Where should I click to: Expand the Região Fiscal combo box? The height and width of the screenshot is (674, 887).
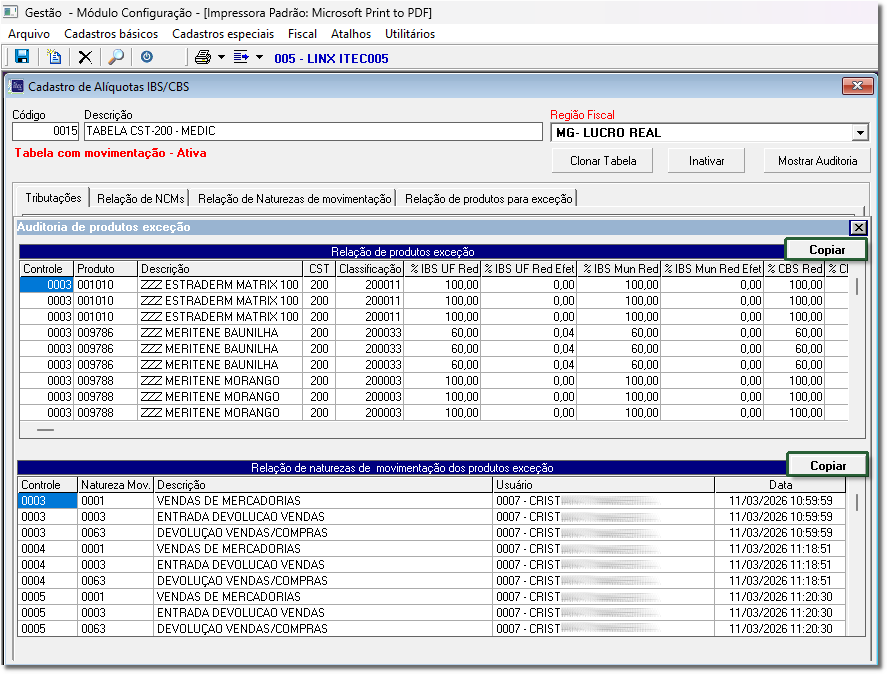pos(860,133)
